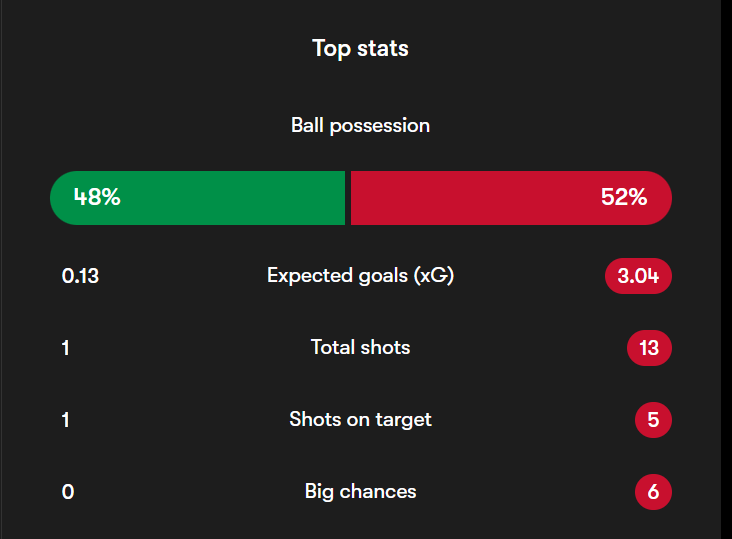Select the Ball possession label
This screenshot has width=732, height=539.
point(360,126)
